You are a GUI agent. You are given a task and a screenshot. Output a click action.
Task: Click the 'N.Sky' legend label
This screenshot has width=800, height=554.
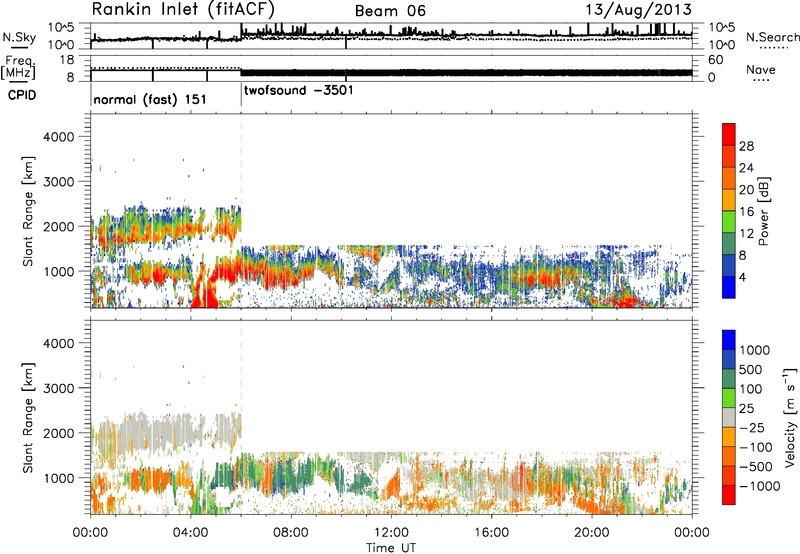[19, 37]
